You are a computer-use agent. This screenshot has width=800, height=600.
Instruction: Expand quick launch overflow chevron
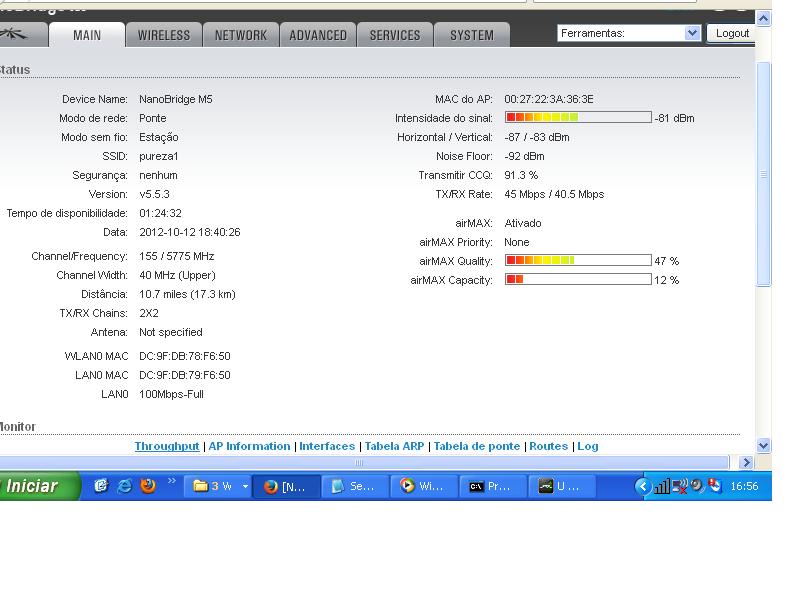point(171,481)
